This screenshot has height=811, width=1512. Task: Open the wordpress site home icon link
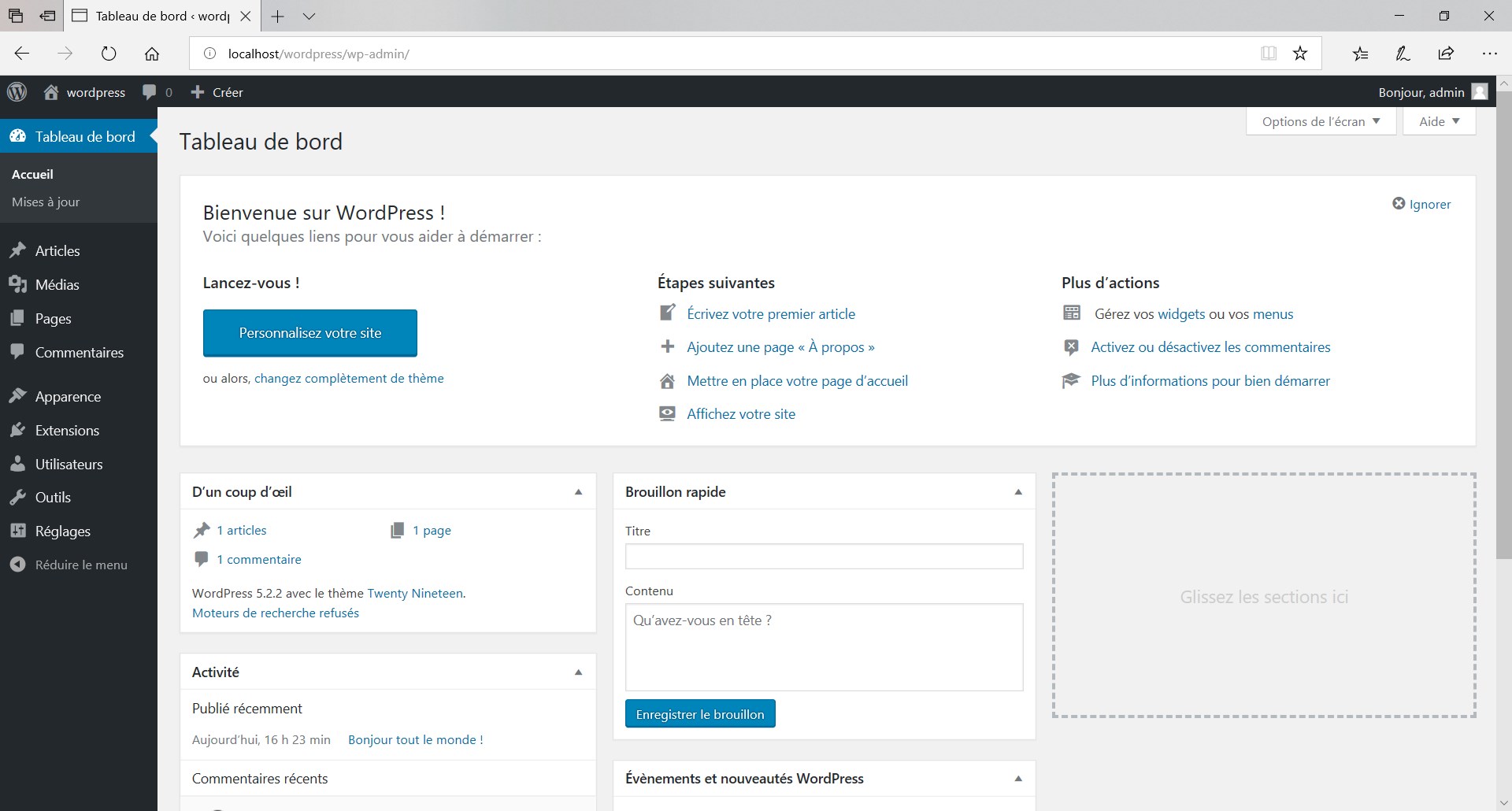pos(51,92)
